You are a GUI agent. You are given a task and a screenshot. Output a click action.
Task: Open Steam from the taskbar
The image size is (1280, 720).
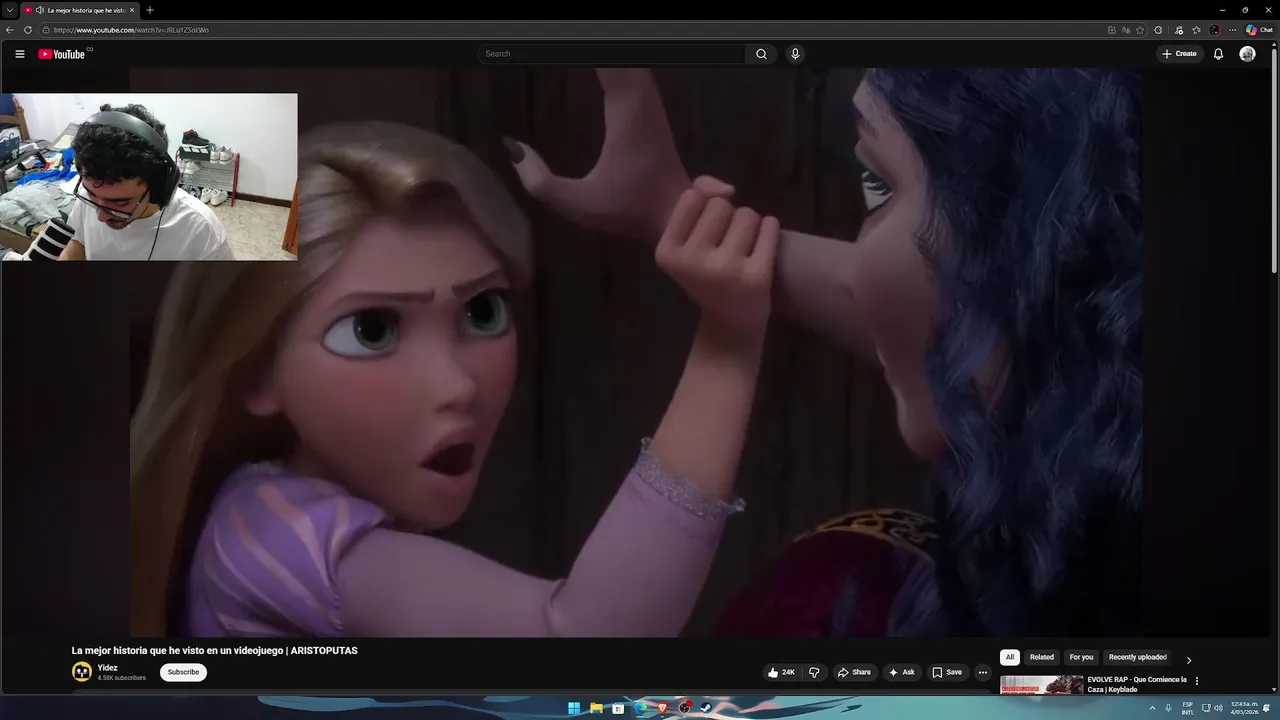coord(706,708)
